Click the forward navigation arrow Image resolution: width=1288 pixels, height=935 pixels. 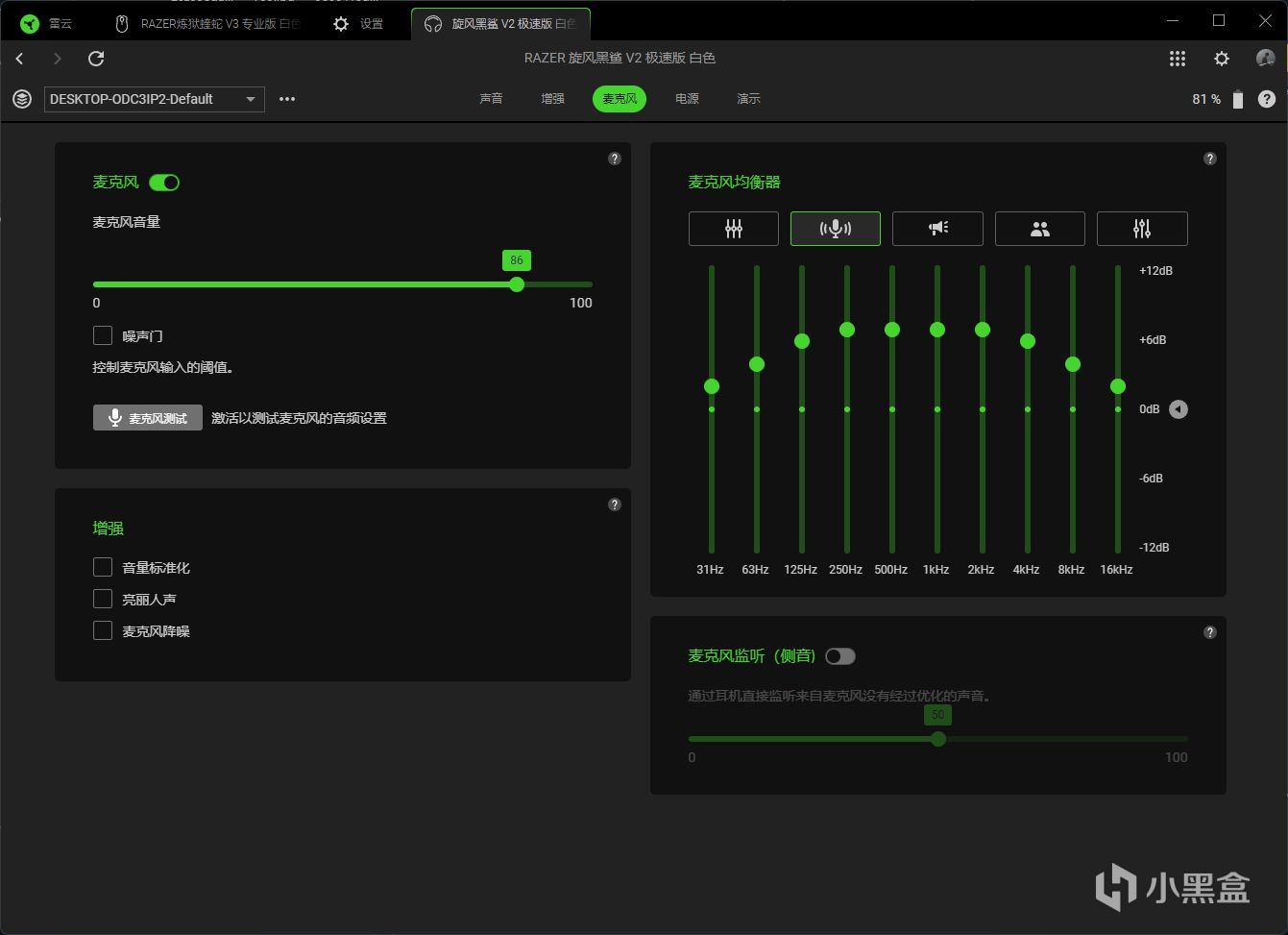58,59
